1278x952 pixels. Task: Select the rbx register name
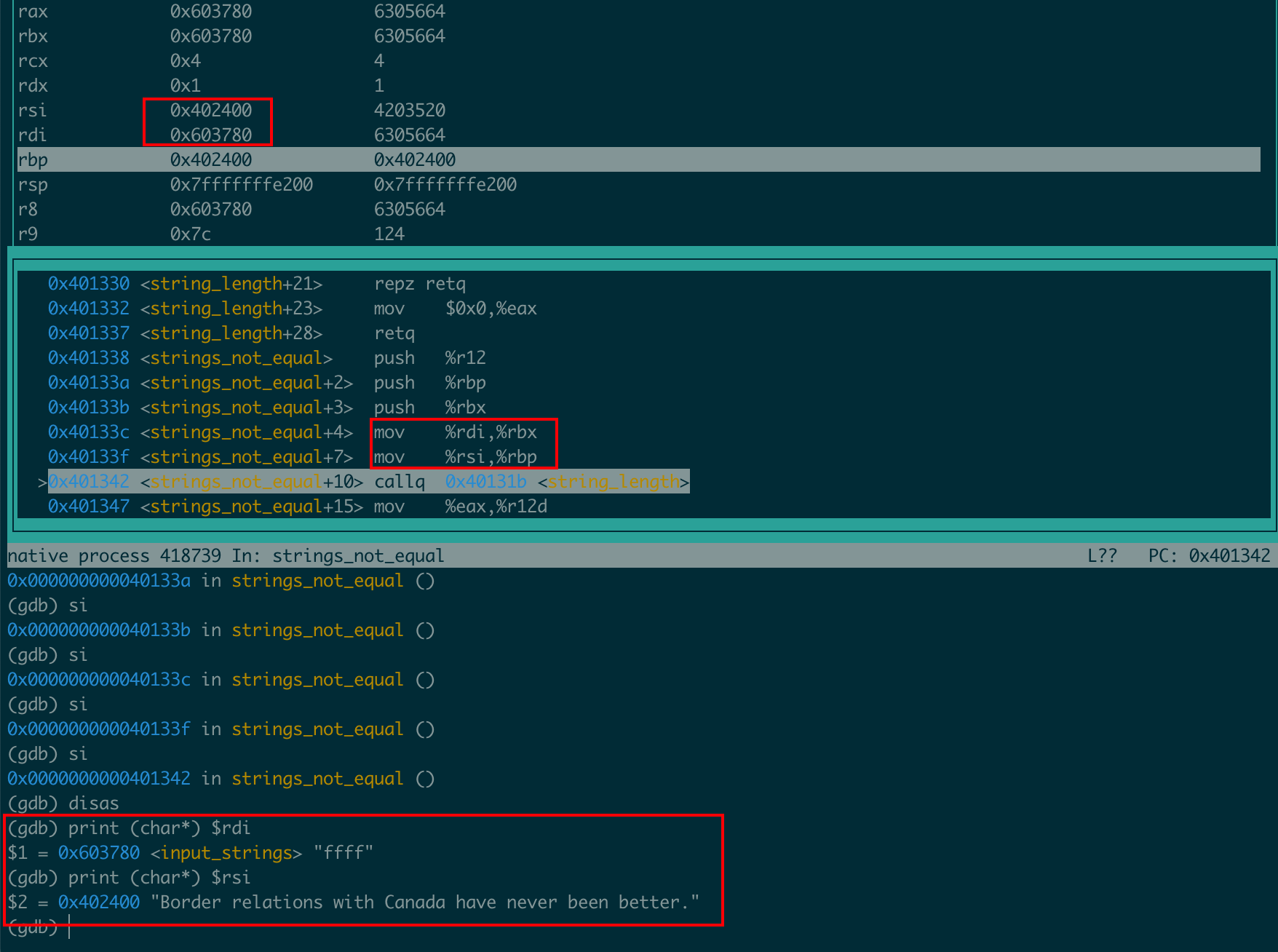tap(33, 36)
